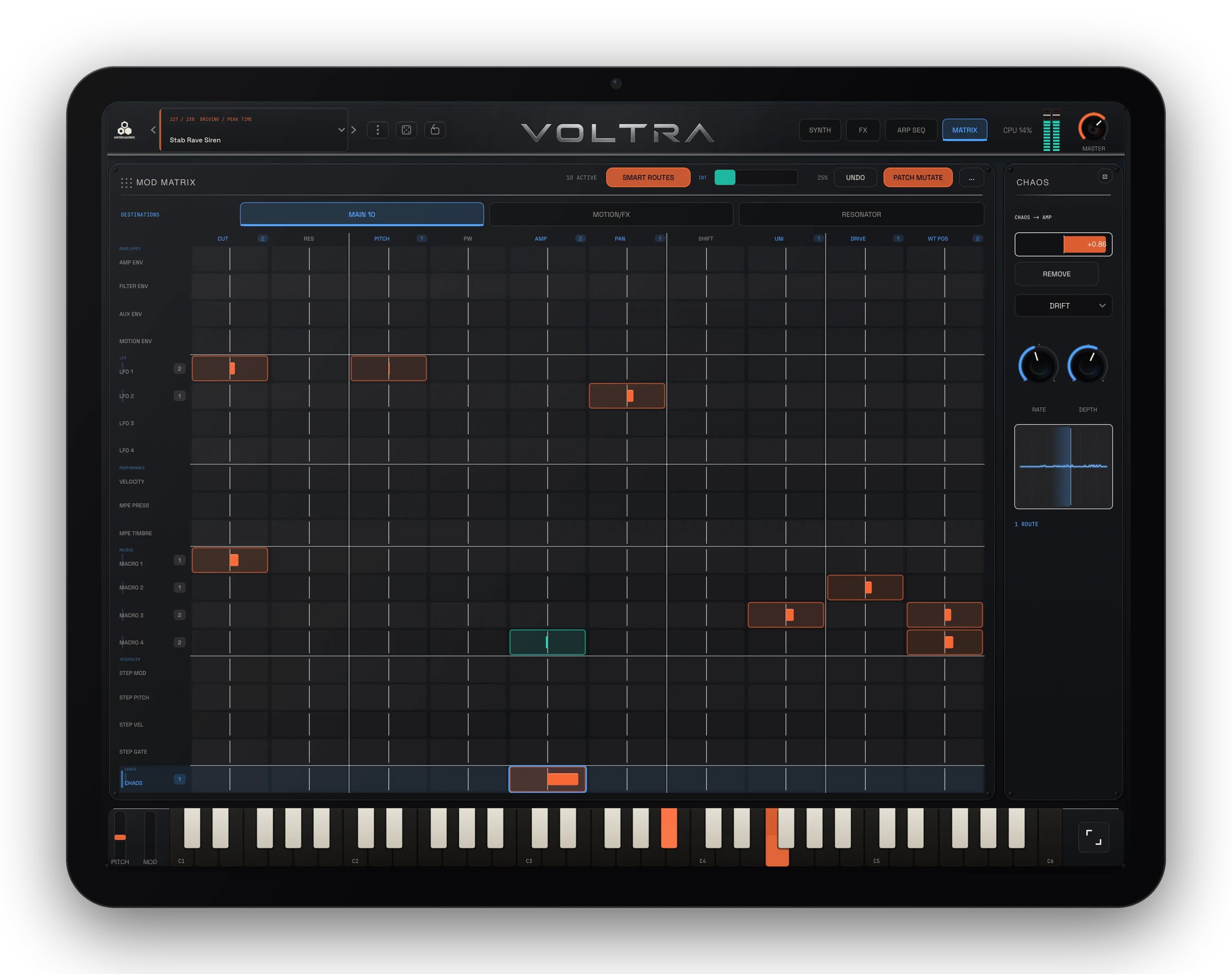This screenshot has width=1232, height=974.
Task: Click the Another Machines logo
Action: [x=124, y=130]
